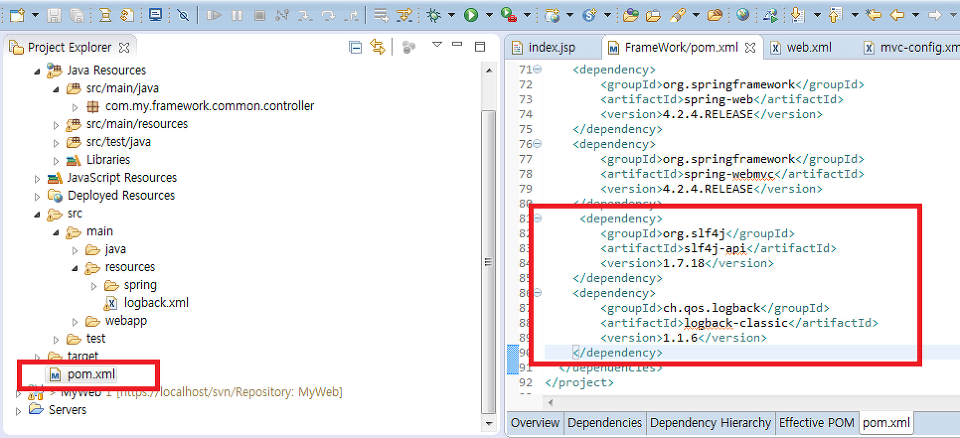
Task: Click the Resume debug icon
Action: pos(214,15)
